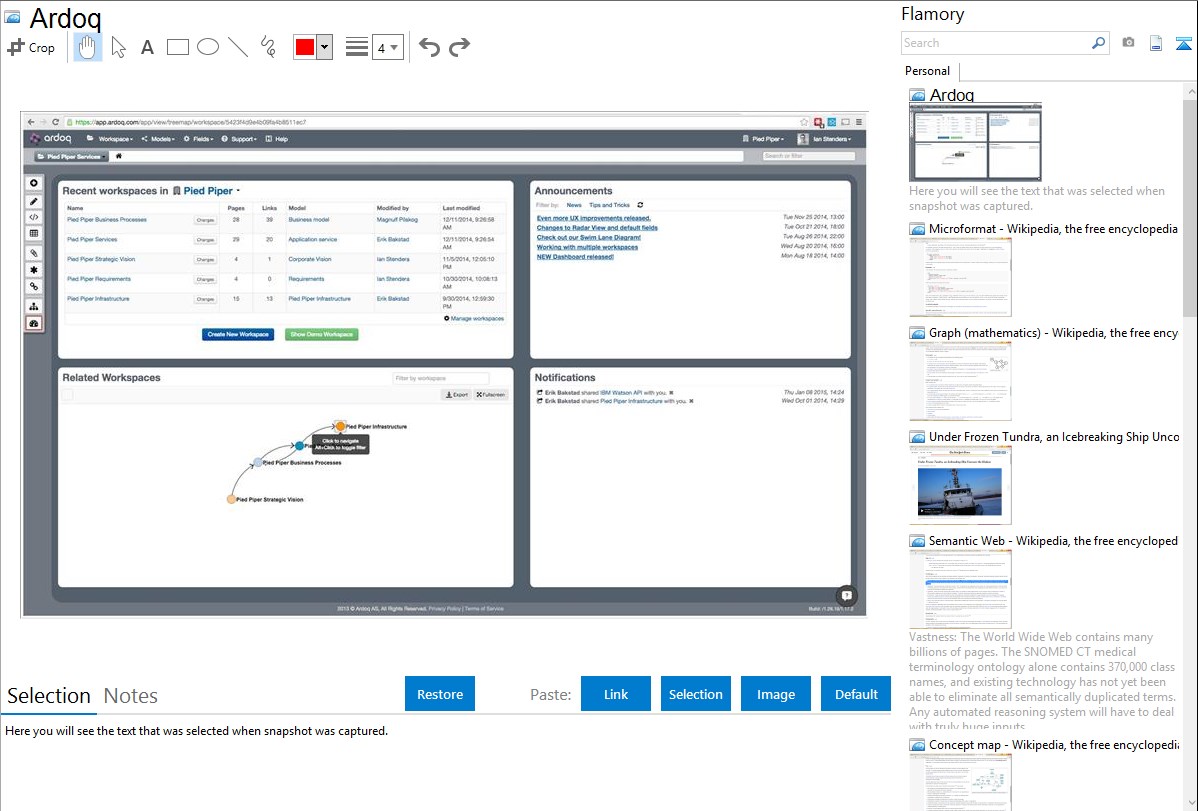Switch to the Selection tab
The height and width of the screenshot is (811, 1198).
(49, 696)
